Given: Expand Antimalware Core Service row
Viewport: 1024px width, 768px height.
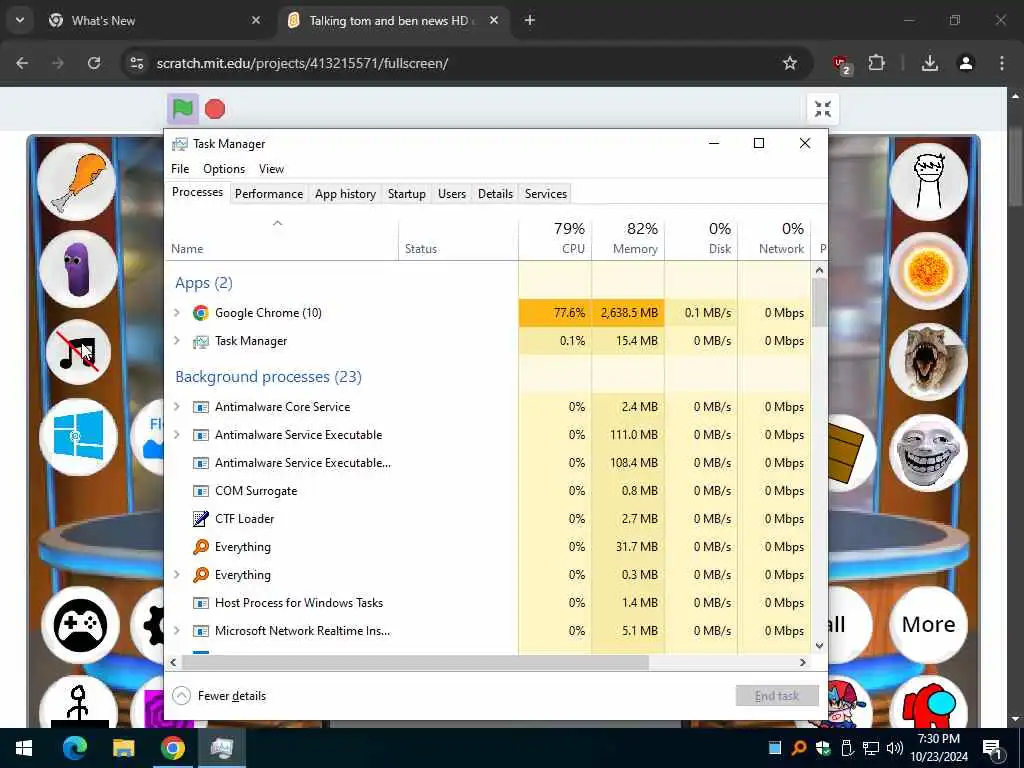Looking at the screenshot, I should [x=177, y=406].
